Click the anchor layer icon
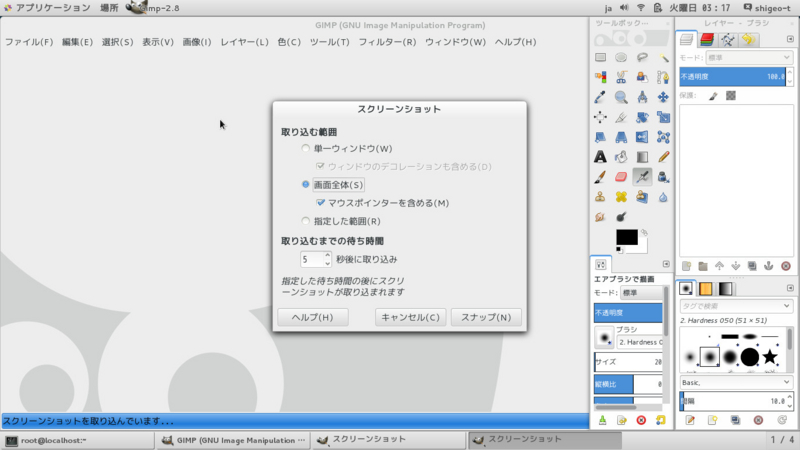This screenshot has width=800, height=450. tap(768, 266)
